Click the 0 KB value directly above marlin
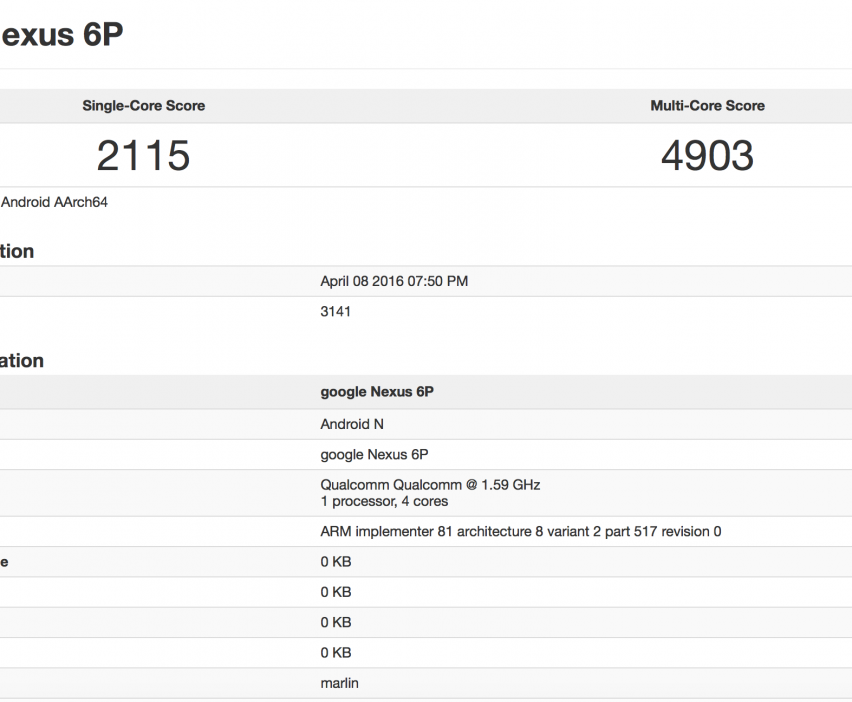Screen dimensions: 852x702 coord(335,653)
